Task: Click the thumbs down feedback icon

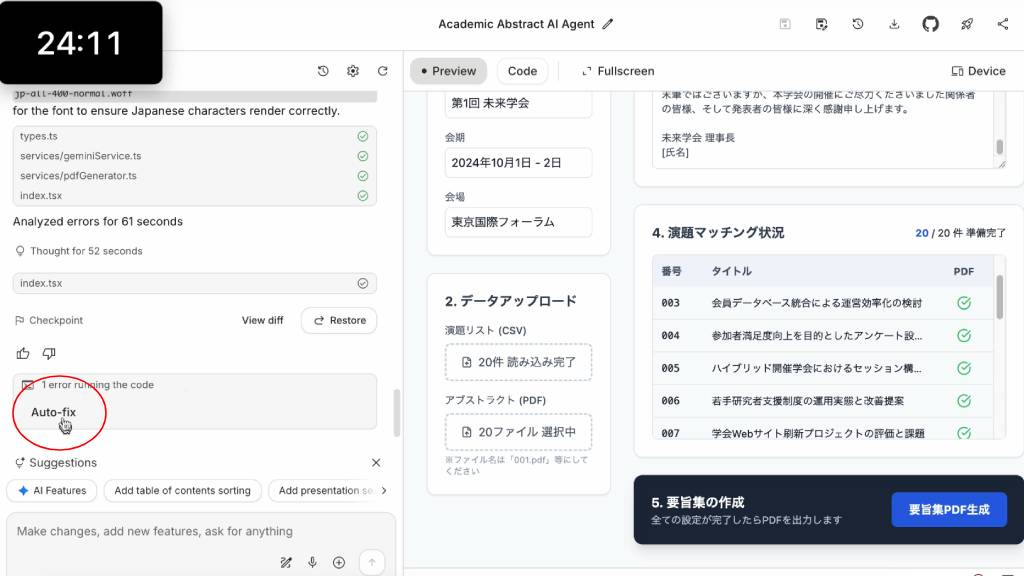Action: pyautogui.click(x=49, y=353)
